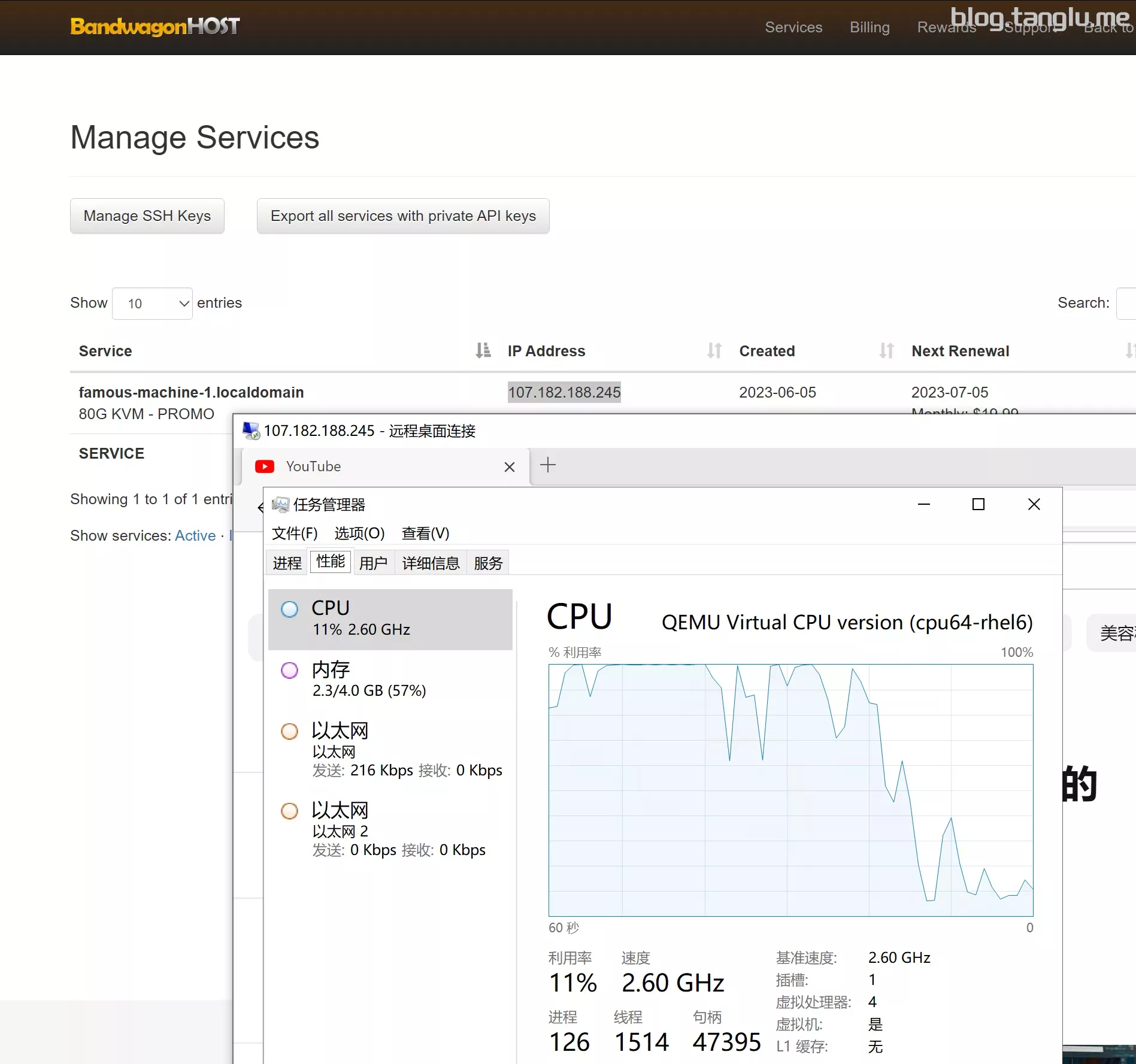Click the Task Manager title bar icon
Screen dimensions: 1136x1064
coord(280,505)
